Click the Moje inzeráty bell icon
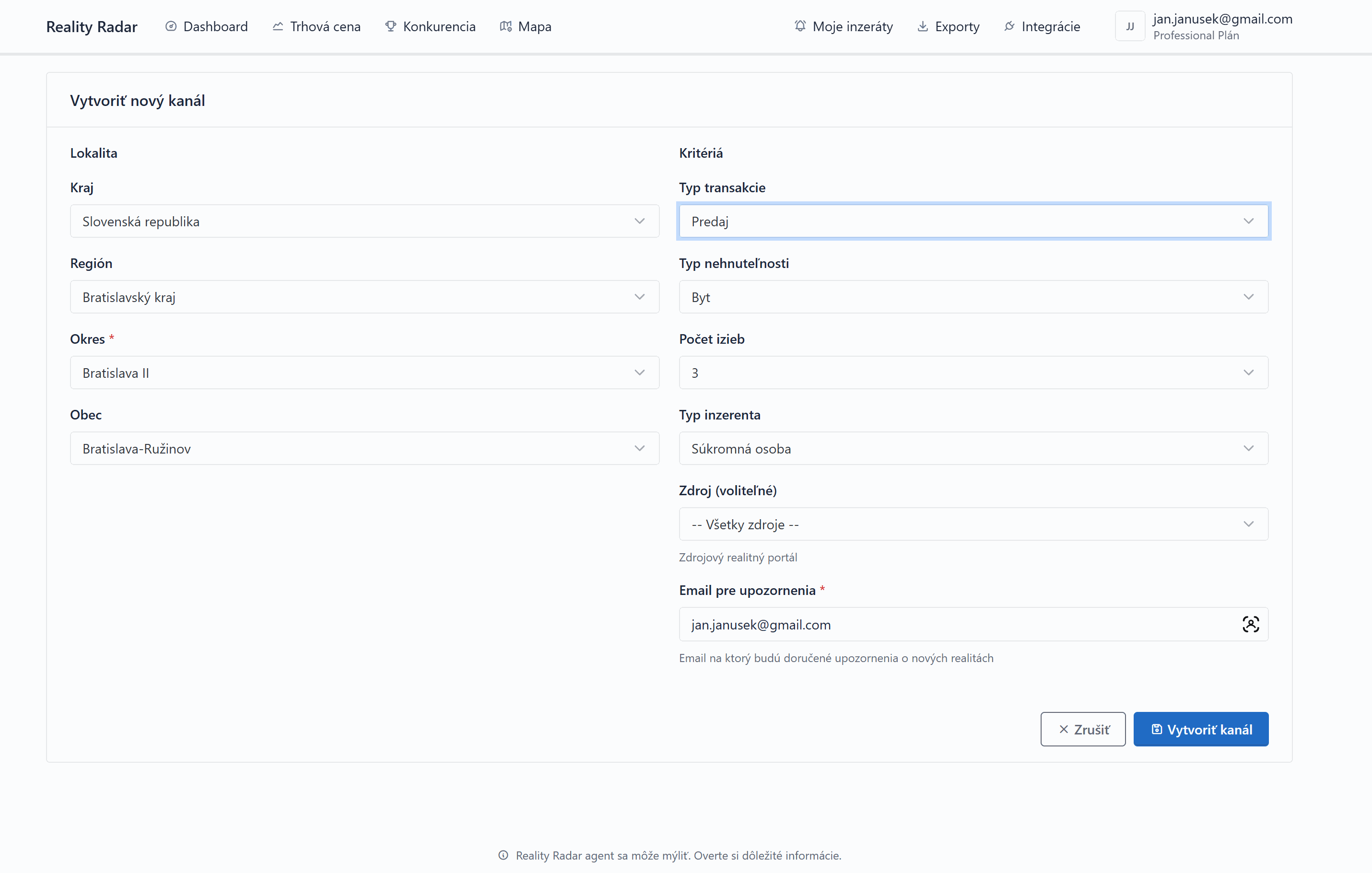Screen dimensions: 1372x873 coord(800,26)
